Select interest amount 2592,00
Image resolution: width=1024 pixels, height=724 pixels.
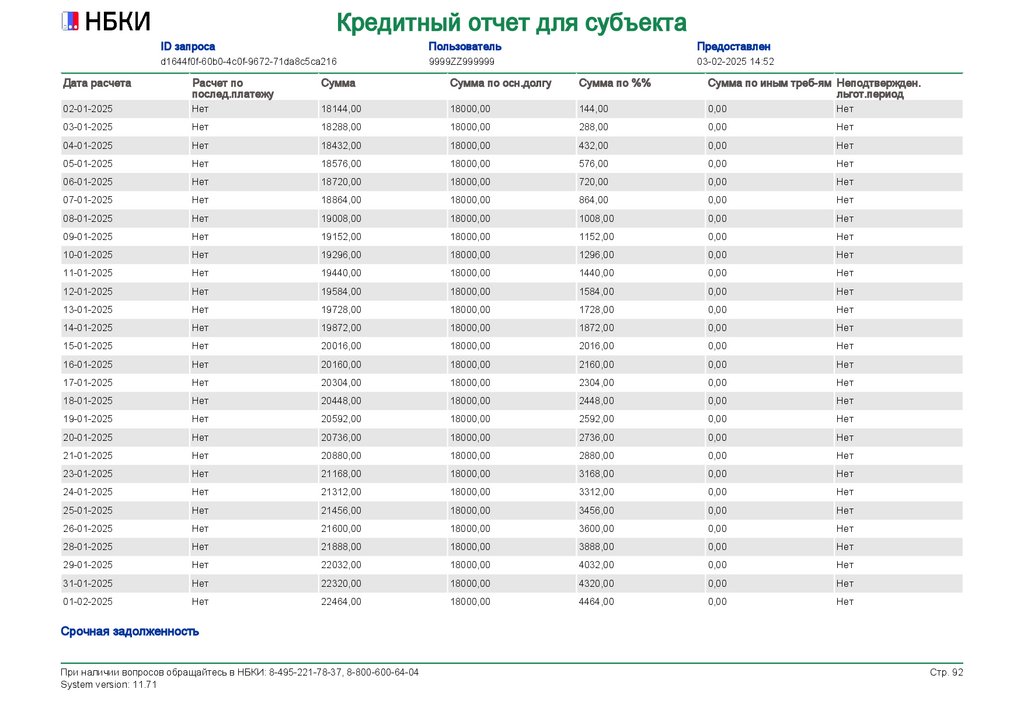point(596,419)
